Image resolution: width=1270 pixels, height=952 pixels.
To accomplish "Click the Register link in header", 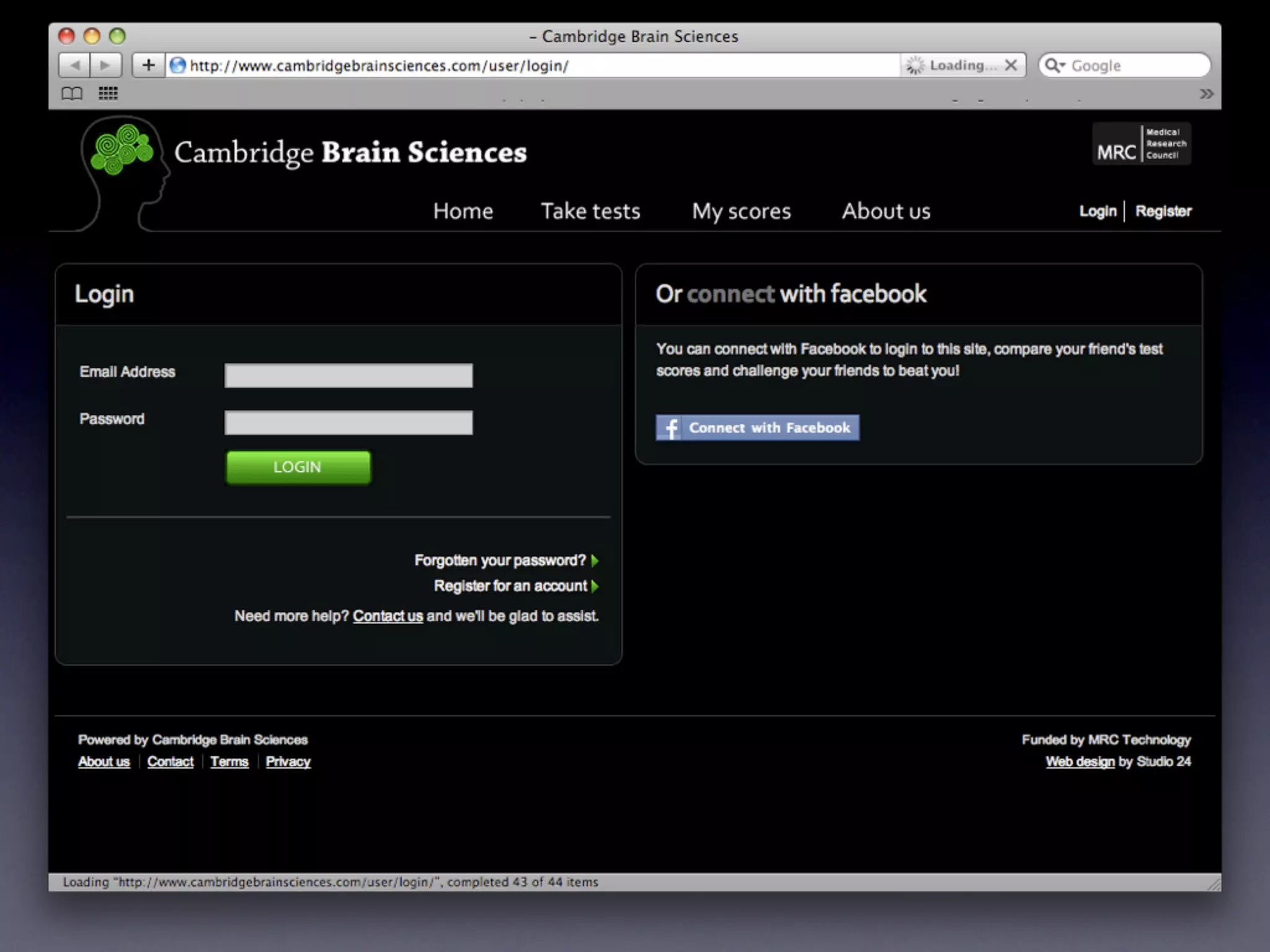I will tap(1163, 211).
